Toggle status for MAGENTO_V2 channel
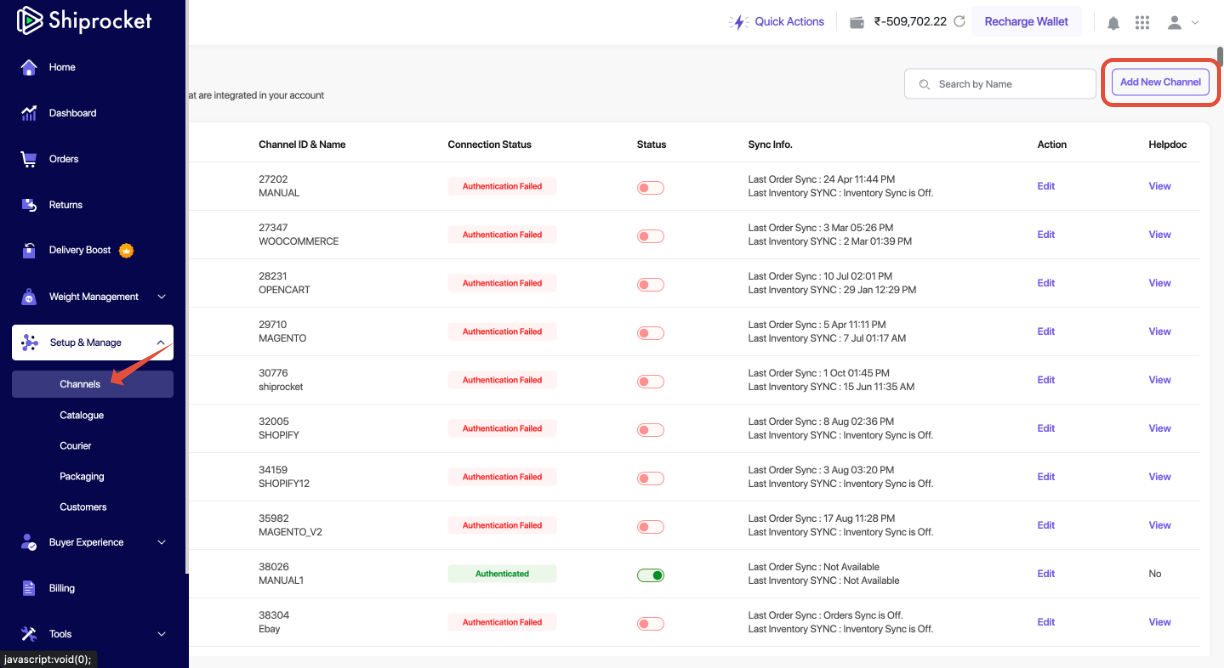1224x668 pixels. click(x=650, y=527)
